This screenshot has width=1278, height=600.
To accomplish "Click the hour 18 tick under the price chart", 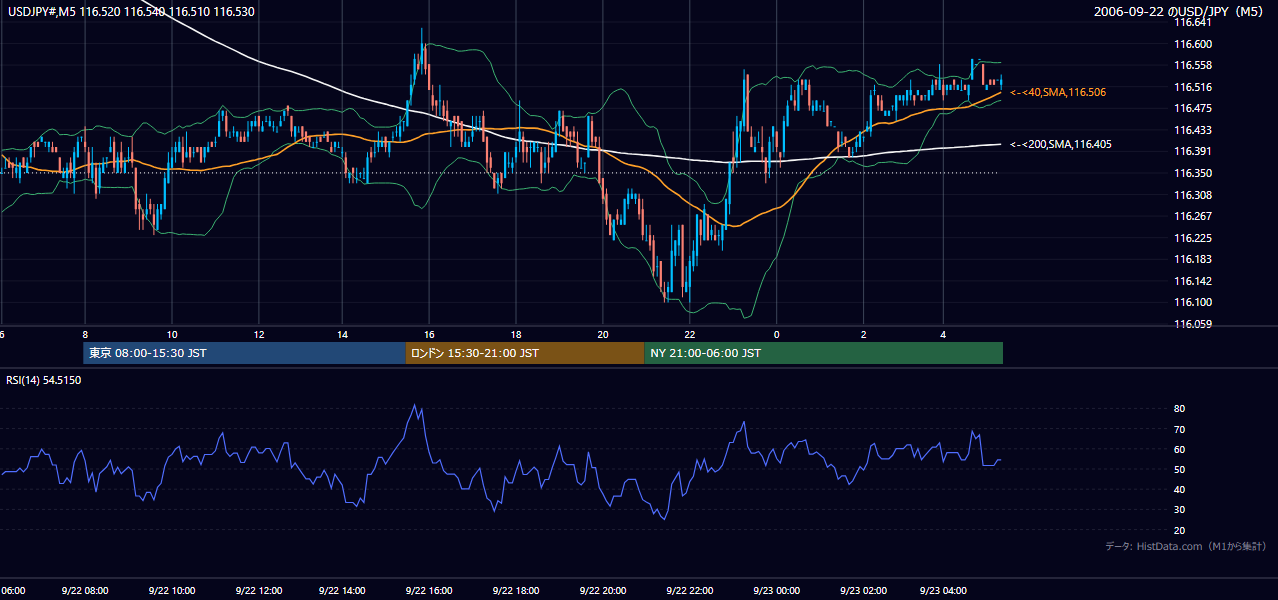I will 516,334.
